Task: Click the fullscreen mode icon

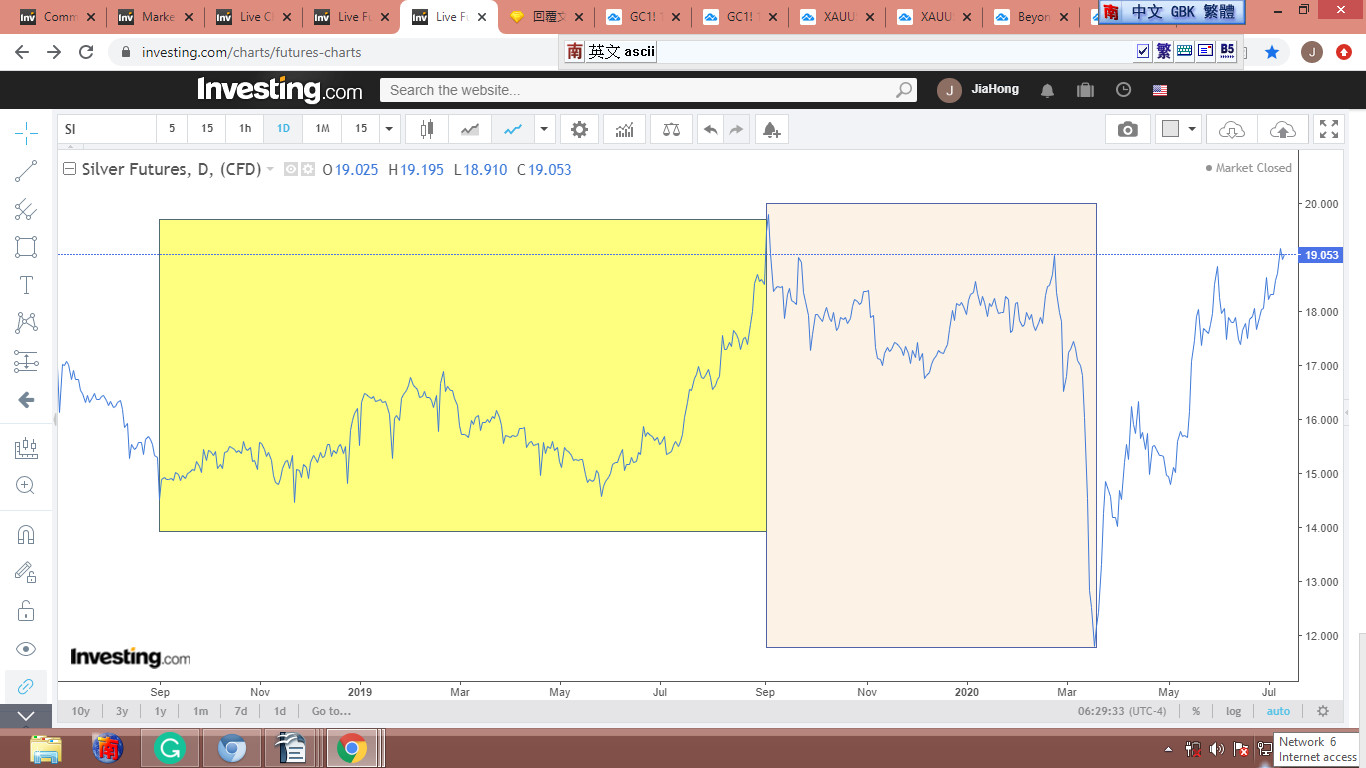Action: [x=1328, y=129]
